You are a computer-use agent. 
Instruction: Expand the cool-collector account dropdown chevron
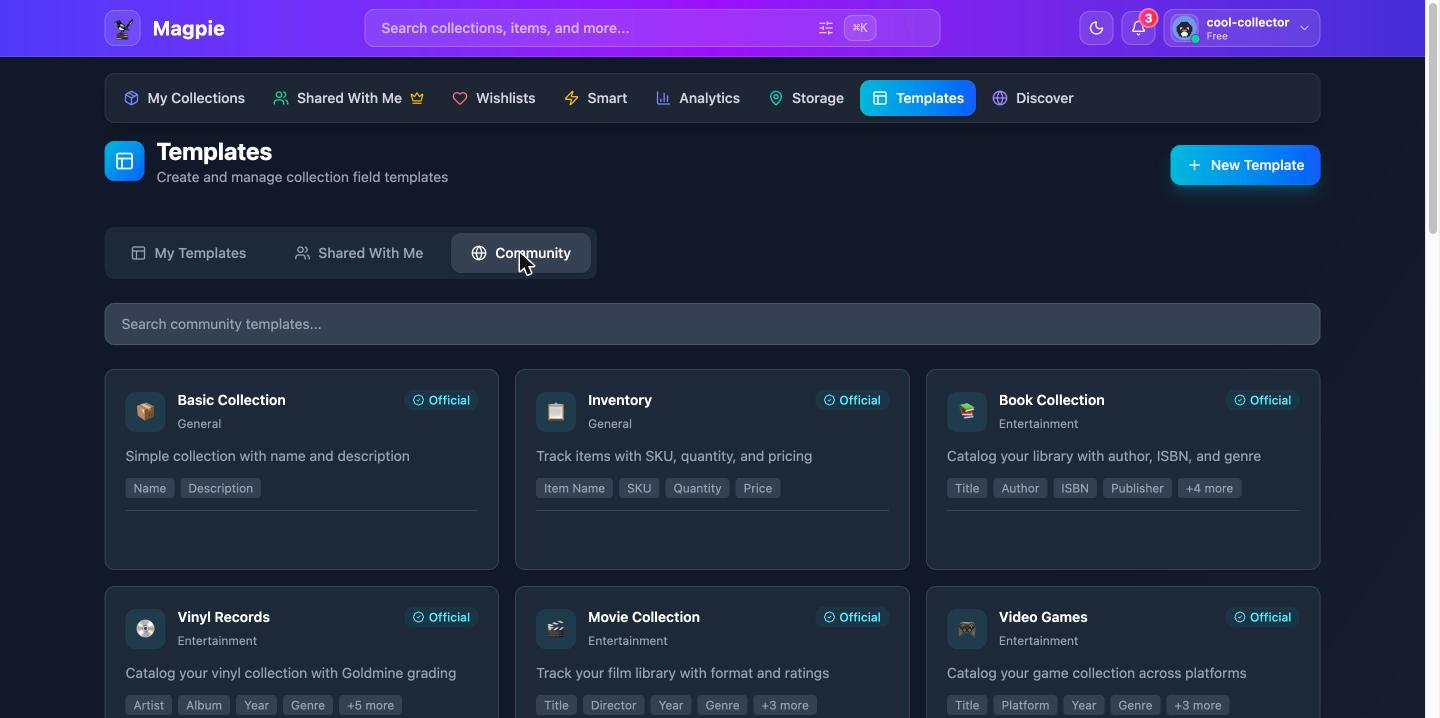pos(1304,28)
